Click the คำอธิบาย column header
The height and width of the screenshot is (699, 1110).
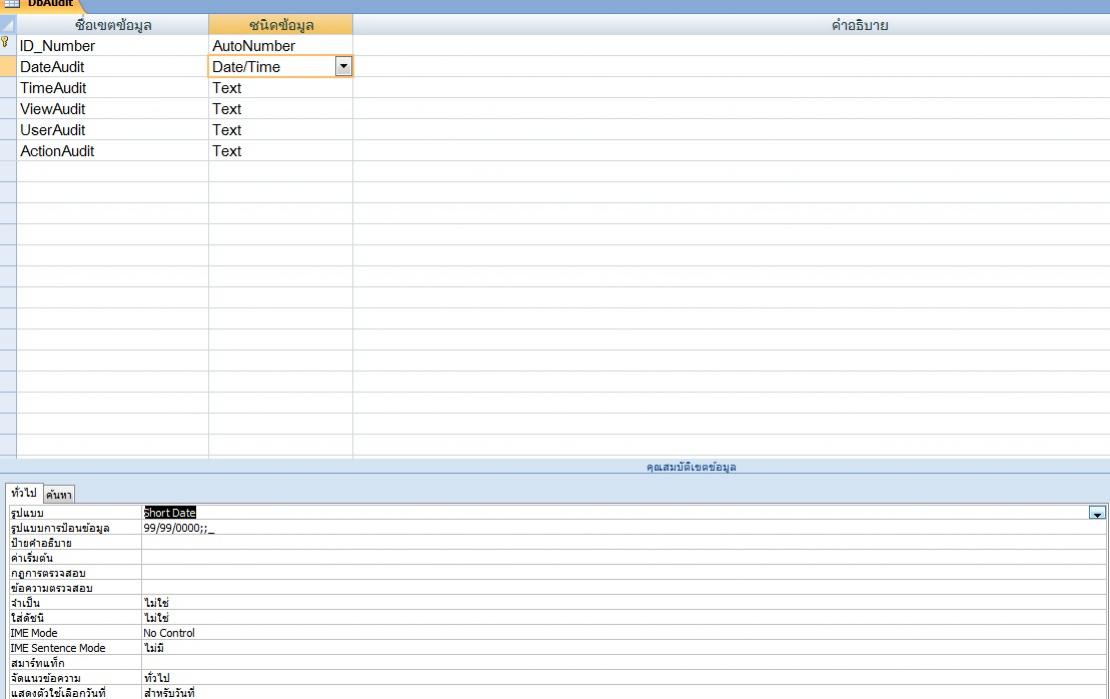click(x=731, y=25)
